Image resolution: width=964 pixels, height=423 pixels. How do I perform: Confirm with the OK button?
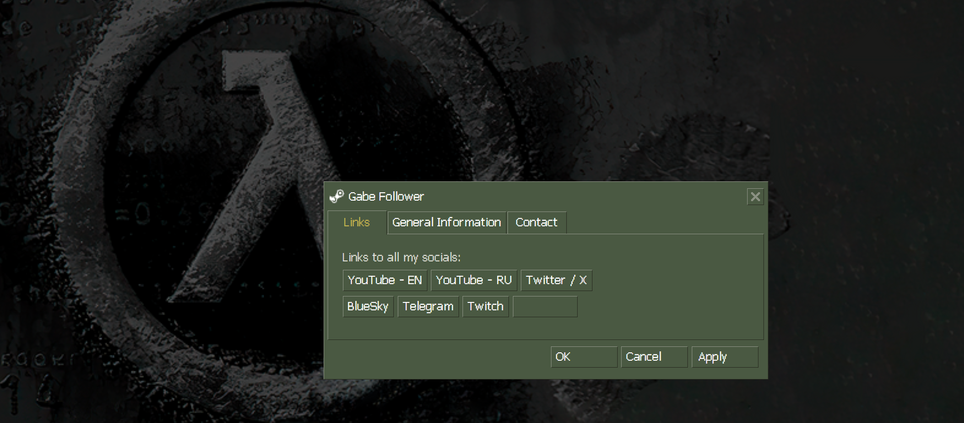[x=583, y=357]
